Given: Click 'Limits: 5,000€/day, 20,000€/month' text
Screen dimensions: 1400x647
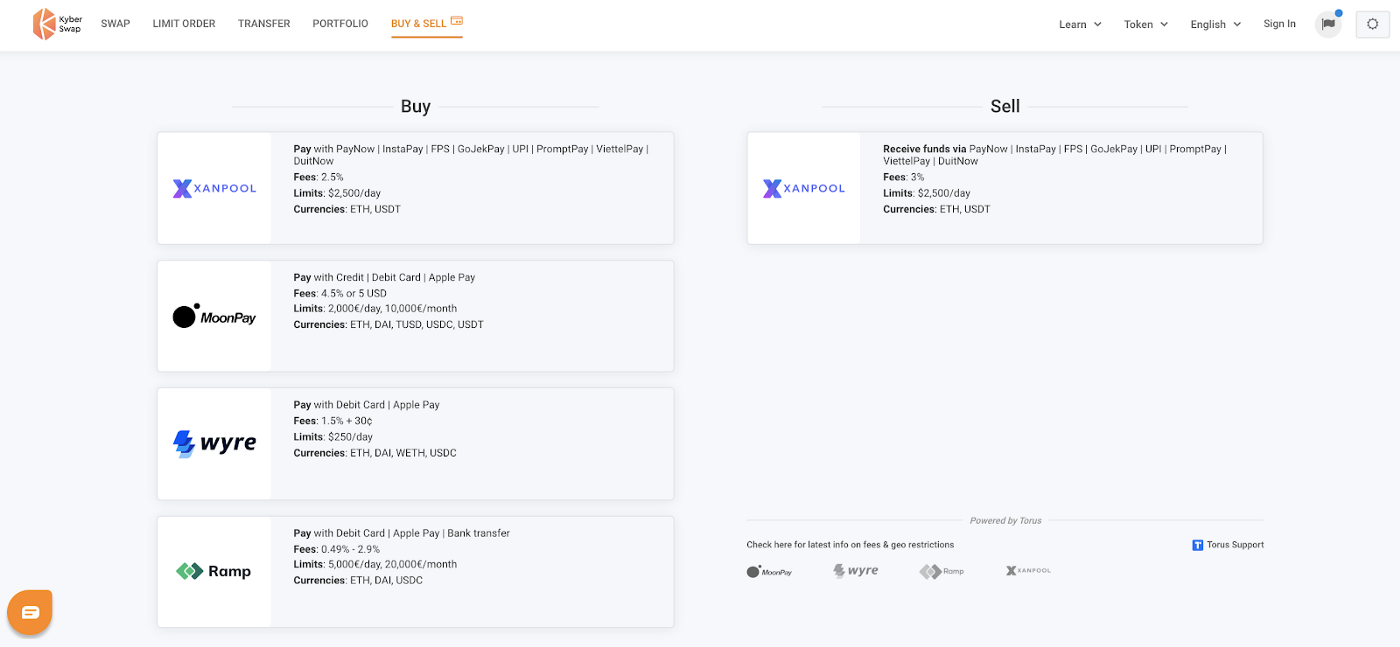Looking at the screenshot, I should point(375,564).
